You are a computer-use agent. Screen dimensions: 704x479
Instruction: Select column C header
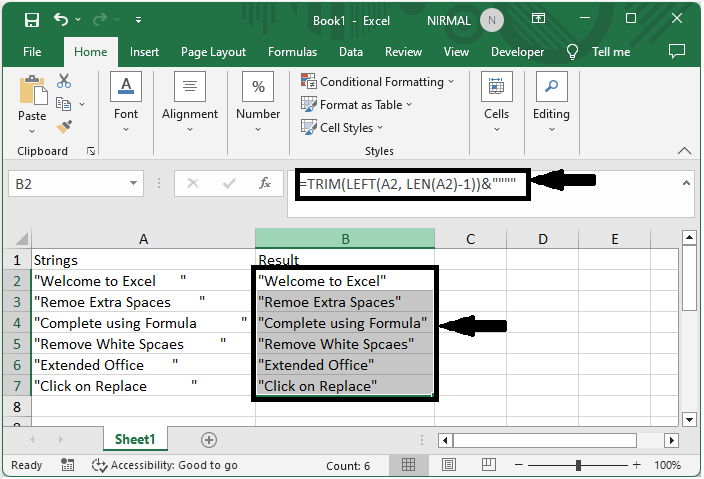[x=470, y=238]
